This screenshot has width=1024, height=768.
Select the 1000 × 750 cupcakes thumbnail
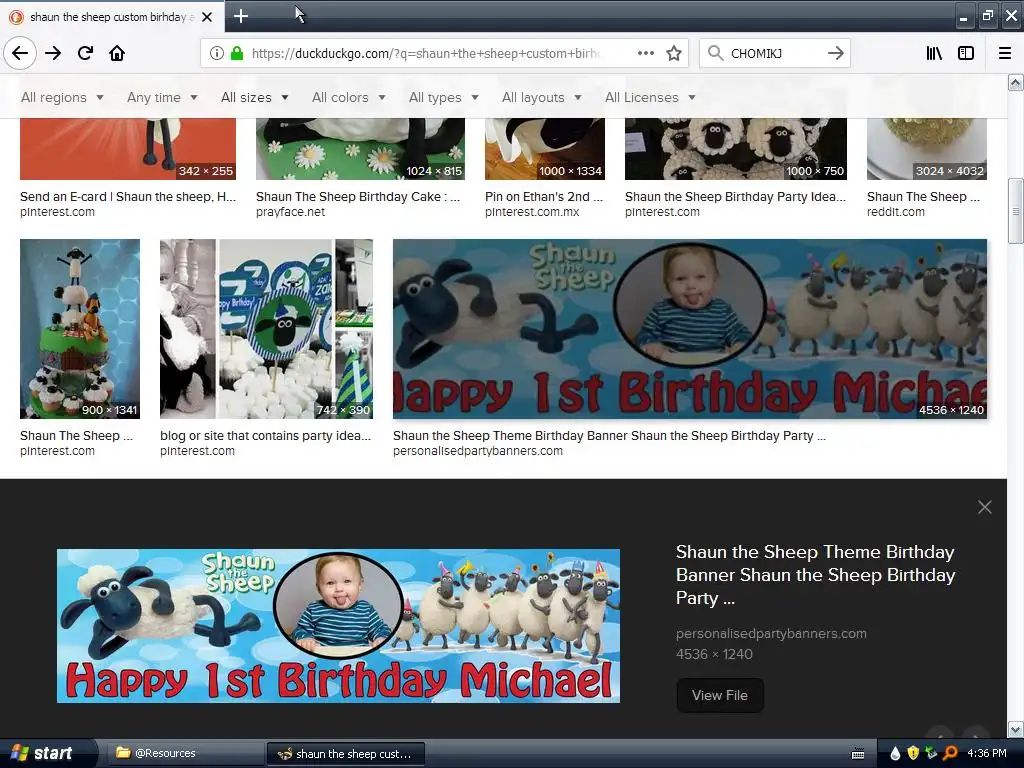(x=735, y=149)
